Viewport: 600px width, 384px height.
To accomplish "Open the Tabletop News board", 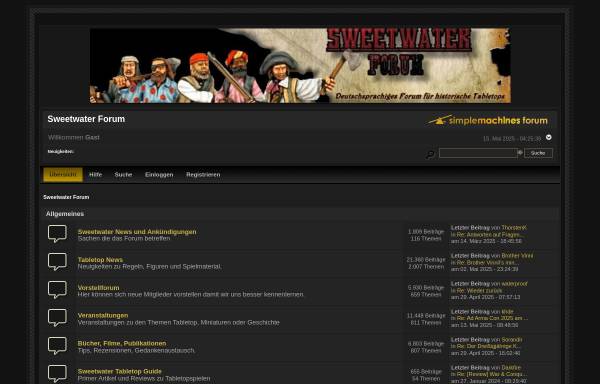I will click(x=100, y=260).
